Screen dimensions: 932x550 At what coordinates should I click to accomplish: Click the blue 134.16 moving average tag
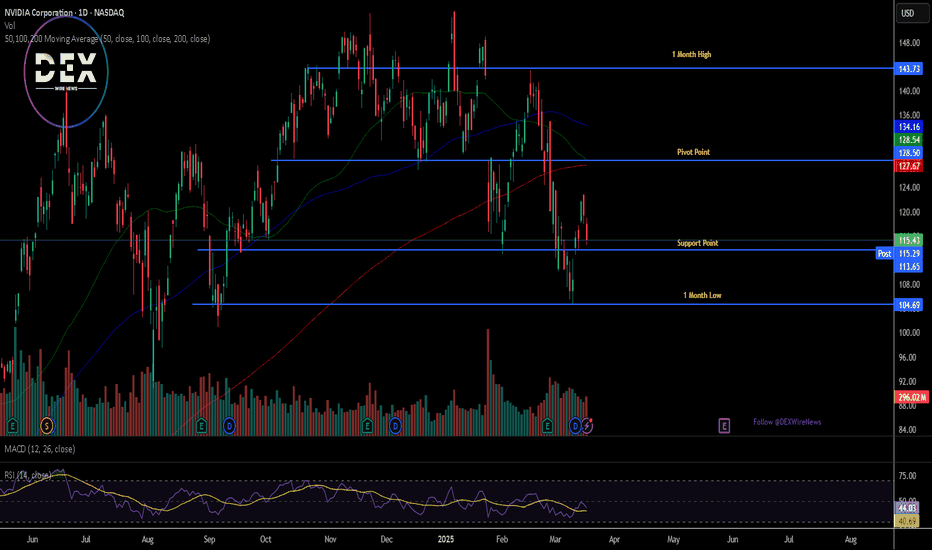point(909,127)
